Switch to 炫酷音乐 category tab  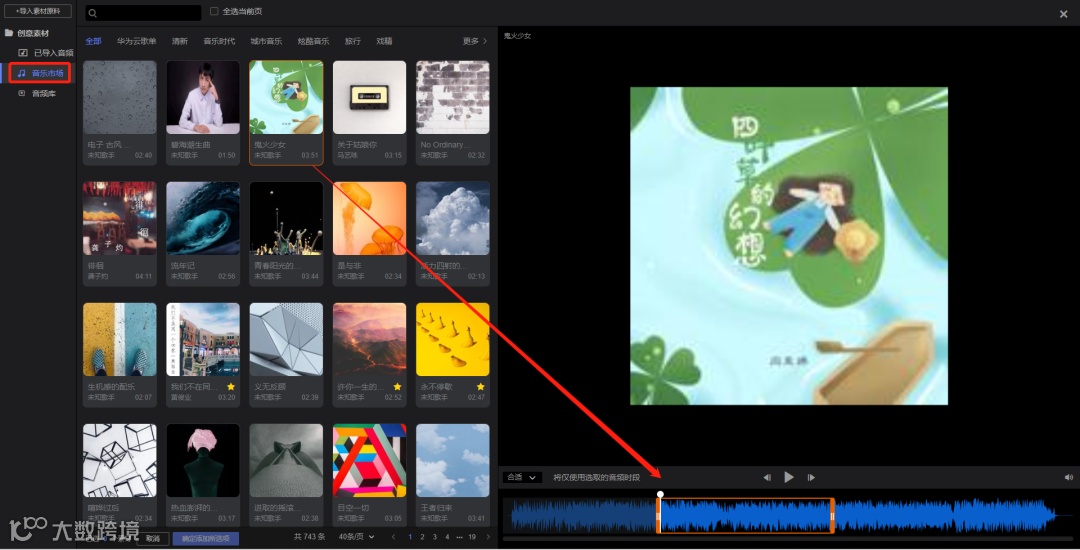pos(313,41)
